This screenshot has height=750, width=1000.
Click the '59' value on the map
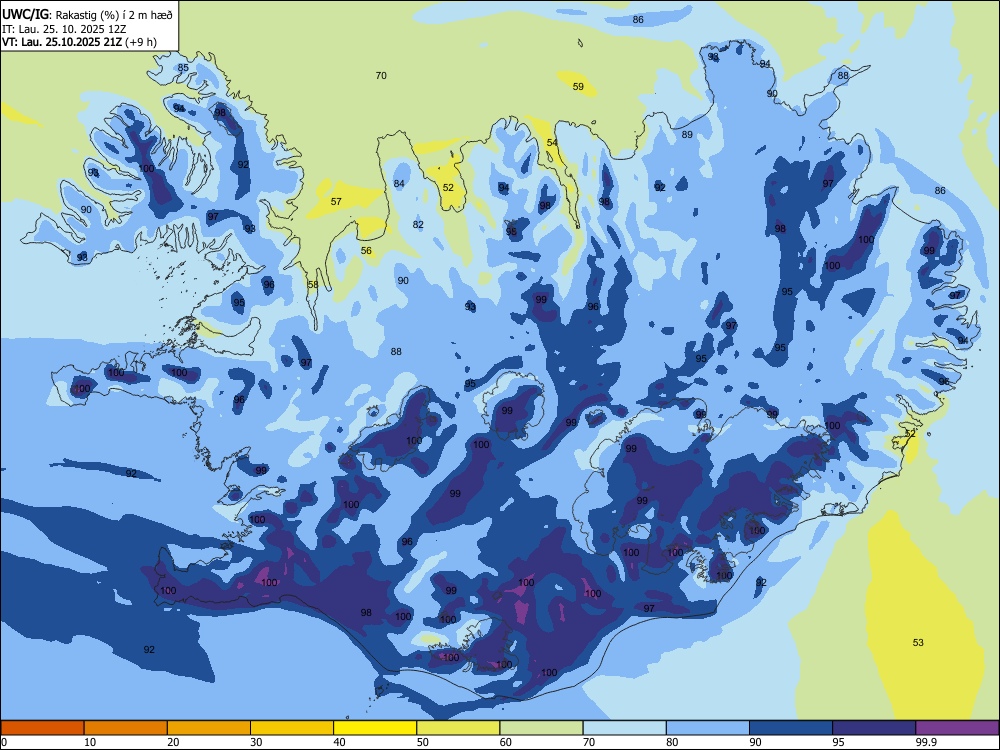pos(578,87)
